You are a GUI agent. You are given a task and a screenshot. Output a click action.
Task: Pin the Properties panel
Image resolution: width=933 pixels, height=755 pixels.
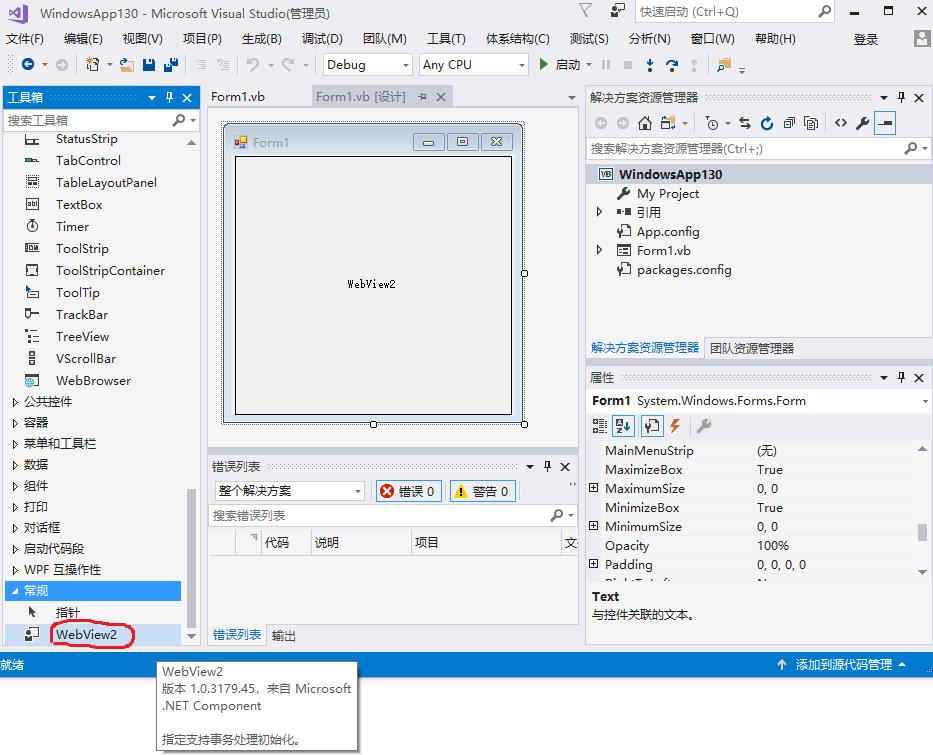click(x=901, y=377)
